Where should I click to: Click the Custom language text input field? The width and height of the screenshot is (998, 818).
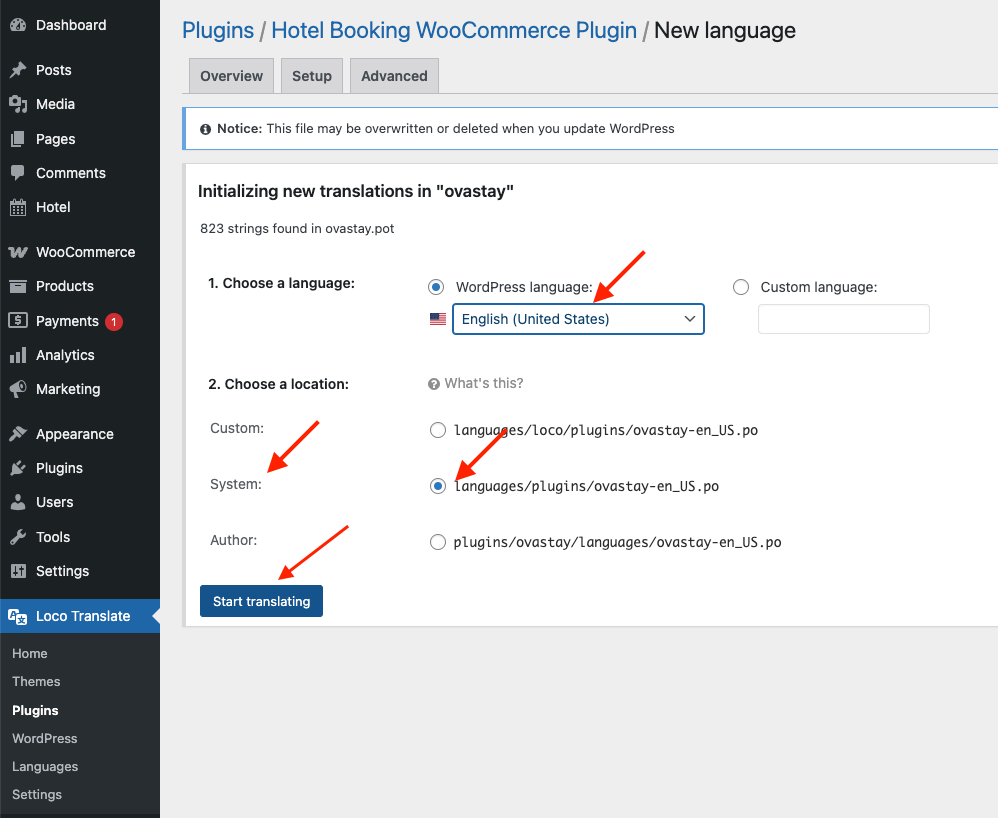pos(843,319)
